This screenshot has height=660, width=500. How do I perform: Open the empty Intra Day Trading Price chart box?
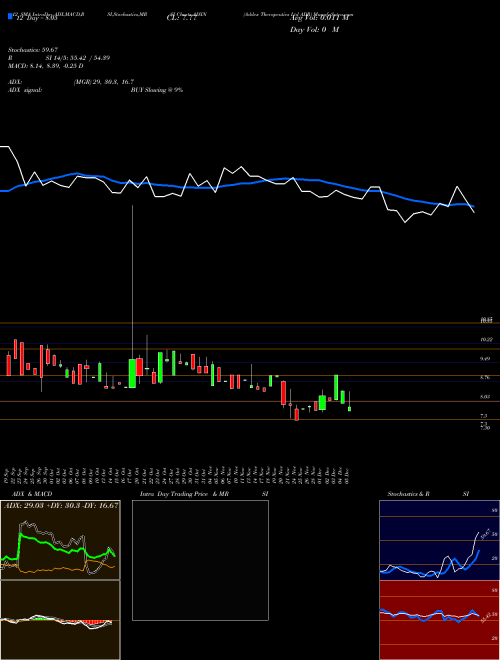(200, 560)
